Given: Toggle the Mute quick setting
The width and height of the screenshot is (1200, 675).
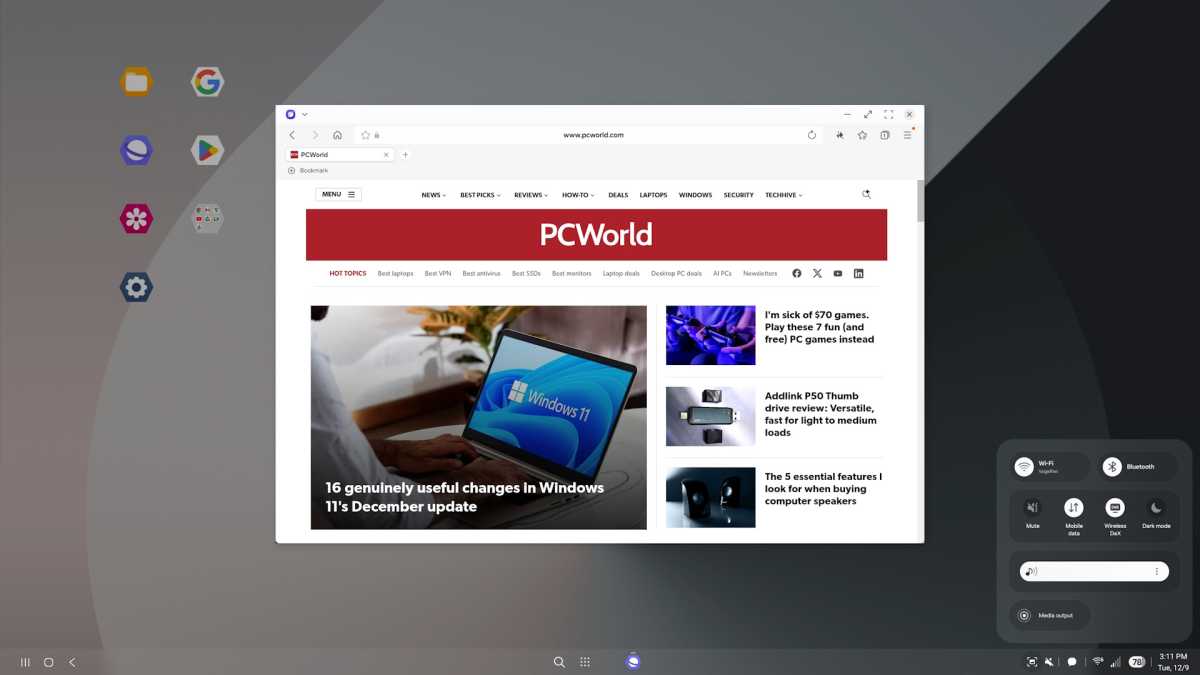Looking at the screenshot, I should click(x=1033, y=508).
